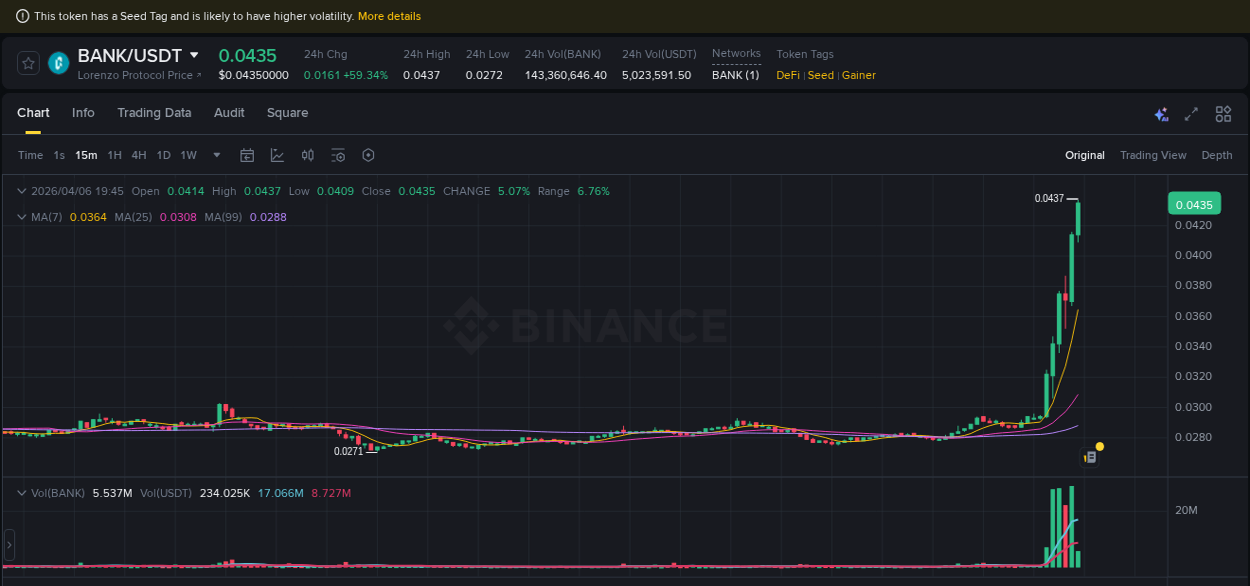Collapse the Vol(BANK) indicator chevron
Screen dimensions: 1250x586
click(x=22, y=493)
